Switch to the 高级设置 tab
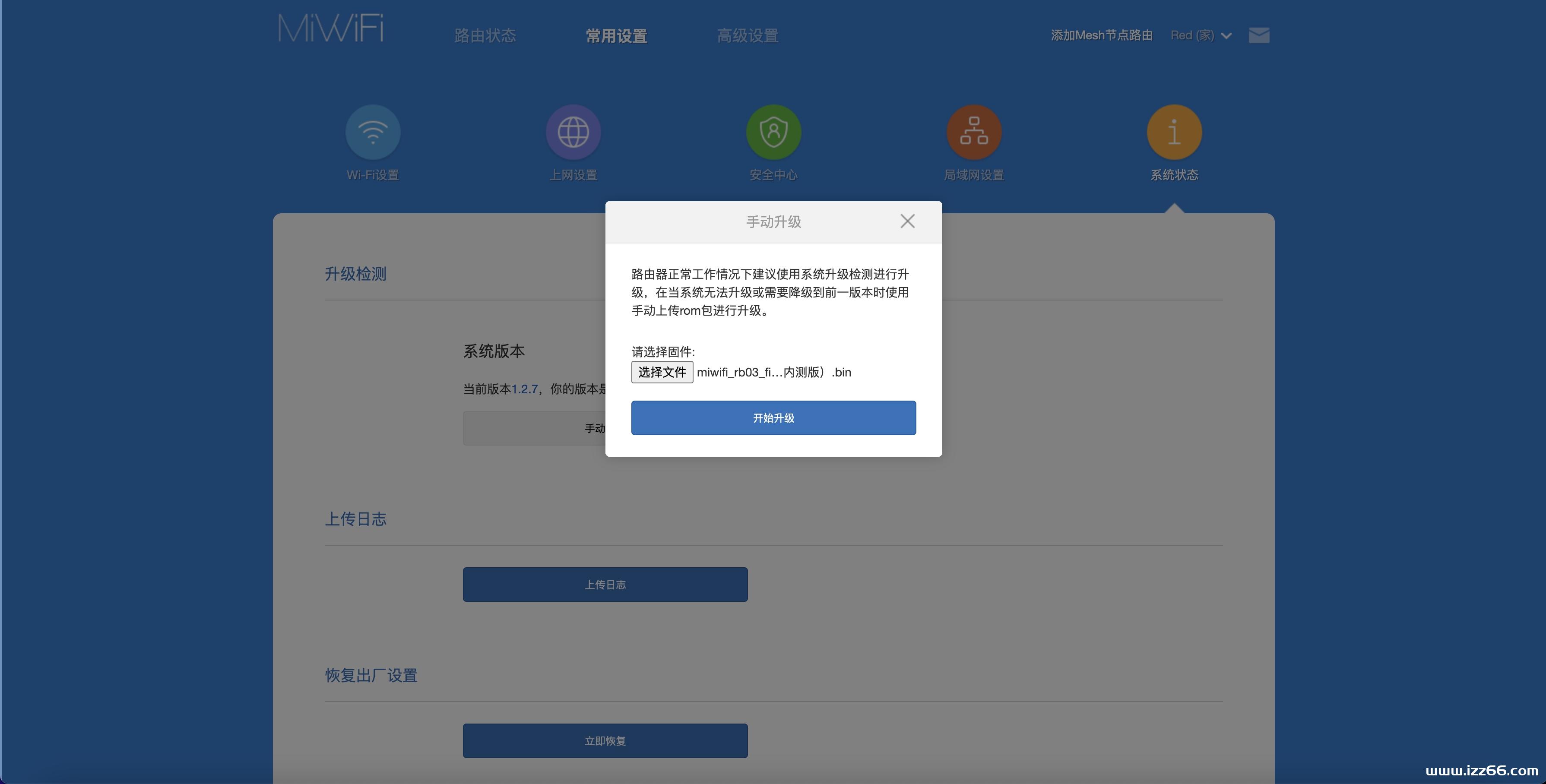 pyautogui.click(x=748, y=36)
